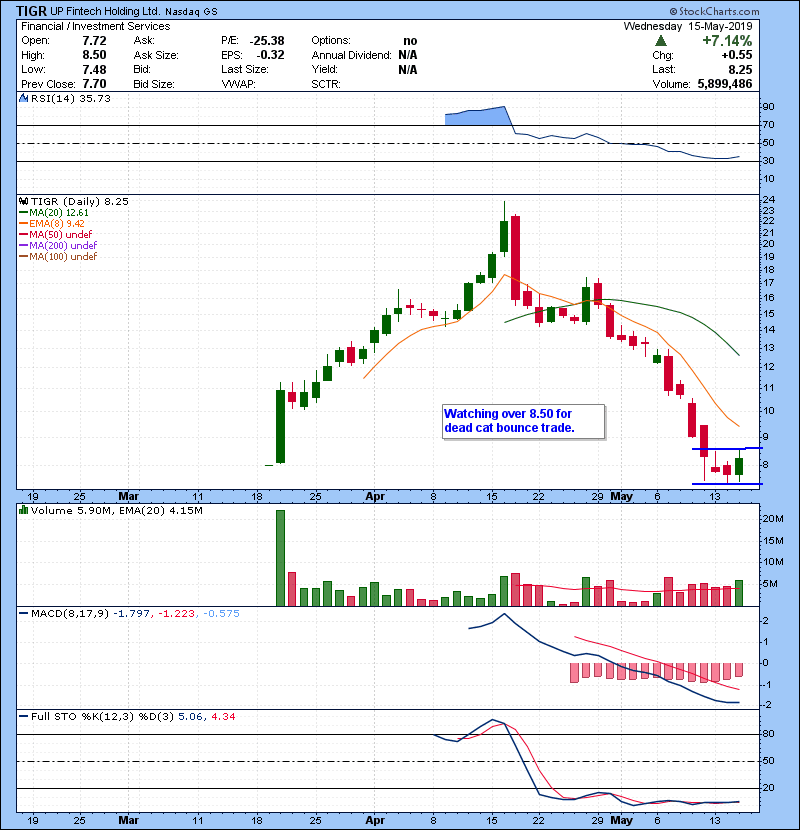Click the EPS value -0.32
The image size is (800, 830).
pyautogui.click(x=271, y=55)
